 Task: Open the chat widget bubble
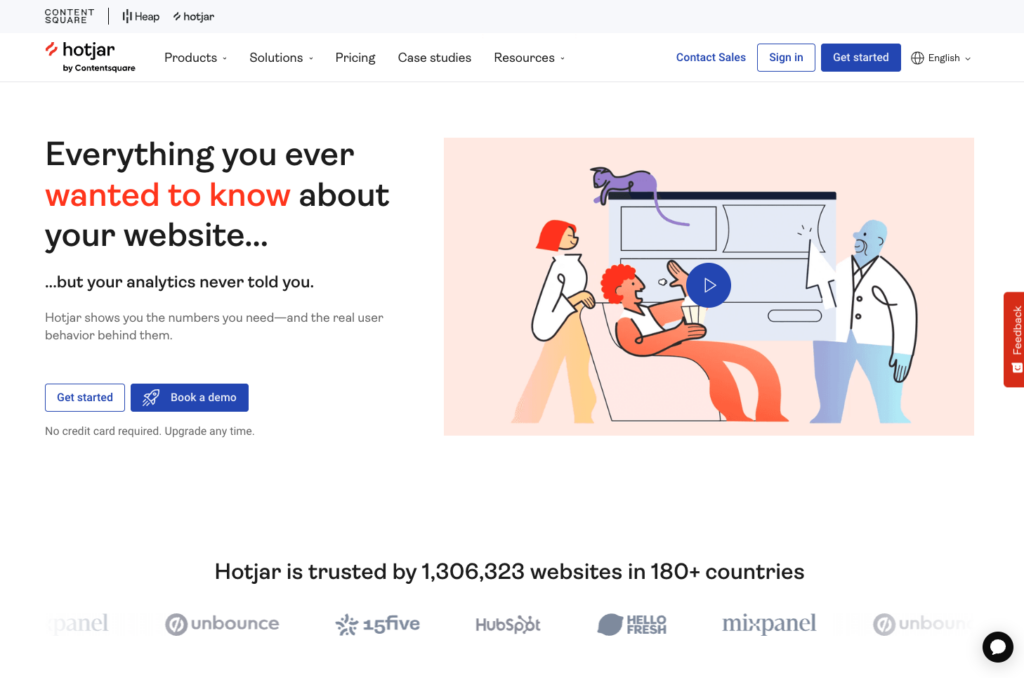tap(997, 647)
